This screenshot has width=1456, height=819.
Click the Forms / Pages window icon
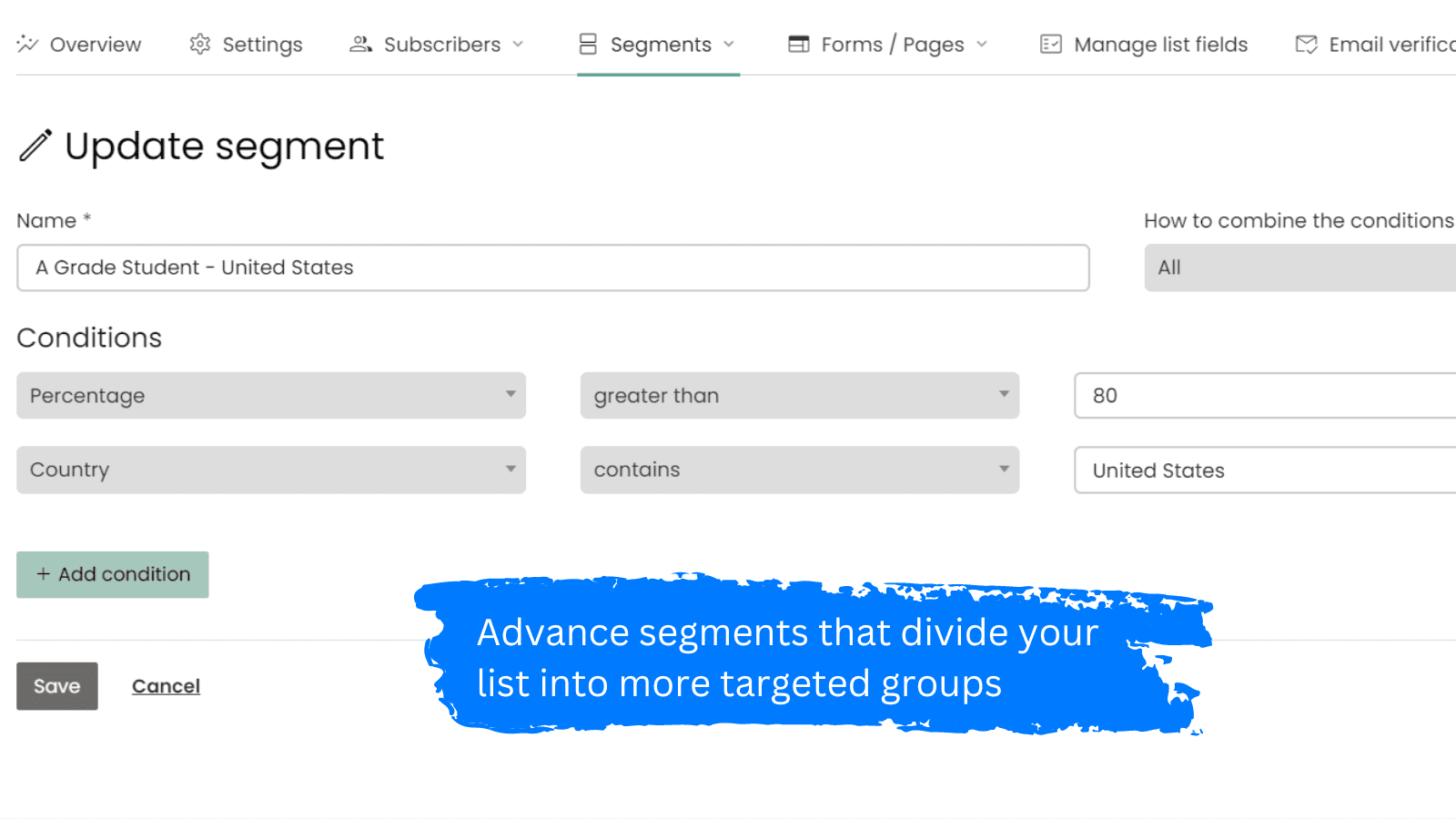pos(799,44)
